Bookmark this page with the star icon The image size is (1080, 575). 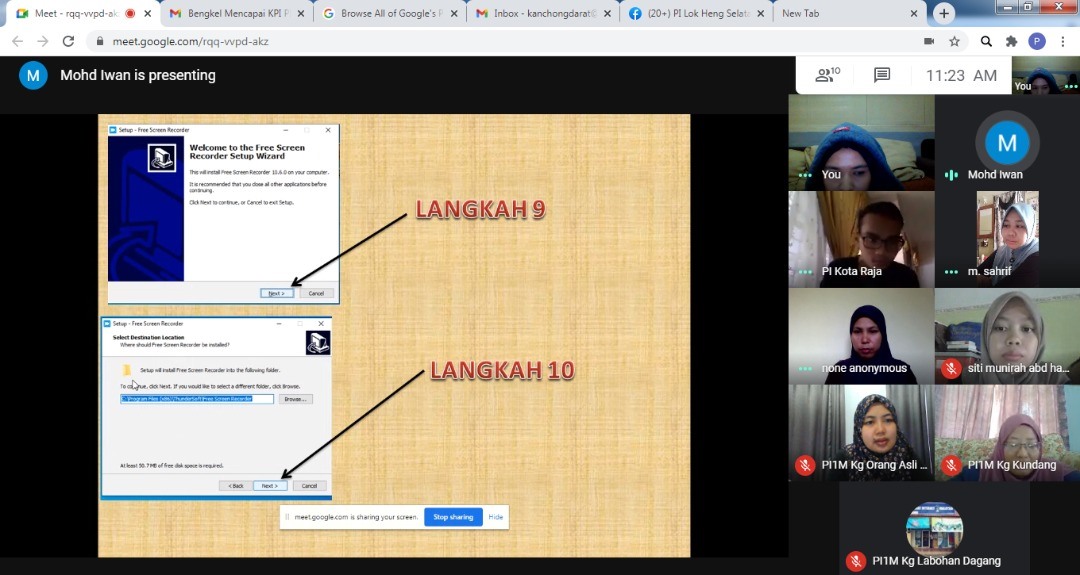tap(955, 41)
